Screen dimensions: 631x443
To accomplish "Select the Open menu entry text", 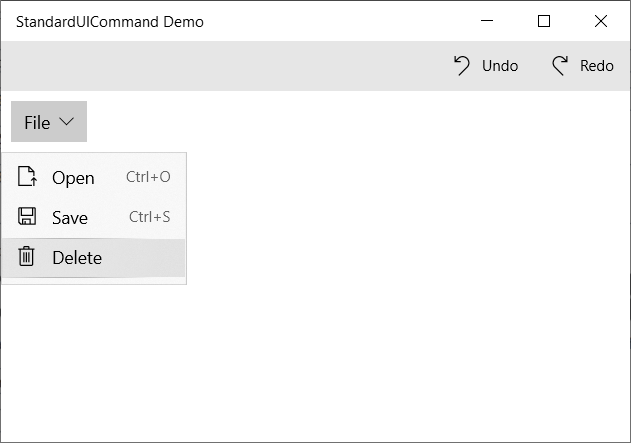I will [73, 178].
